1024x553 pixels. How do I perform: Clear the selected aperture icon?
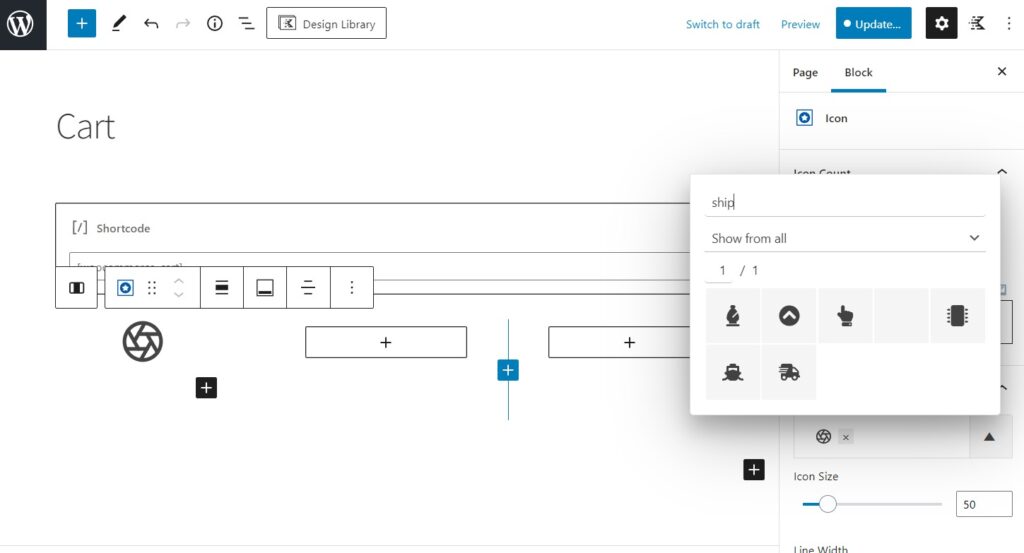846,437
